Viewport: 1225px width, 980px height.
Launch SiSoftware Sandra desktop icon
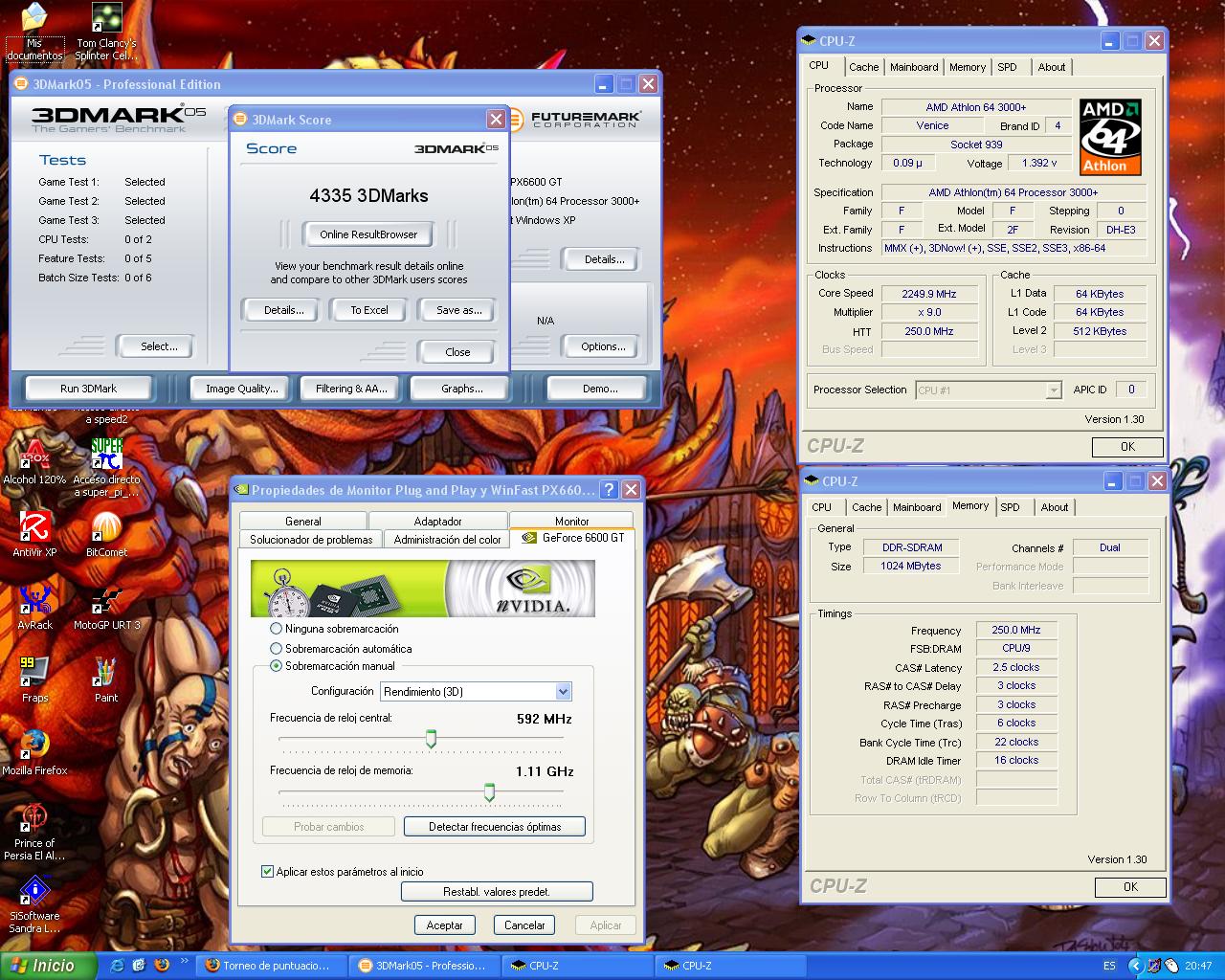pos(34,891)
